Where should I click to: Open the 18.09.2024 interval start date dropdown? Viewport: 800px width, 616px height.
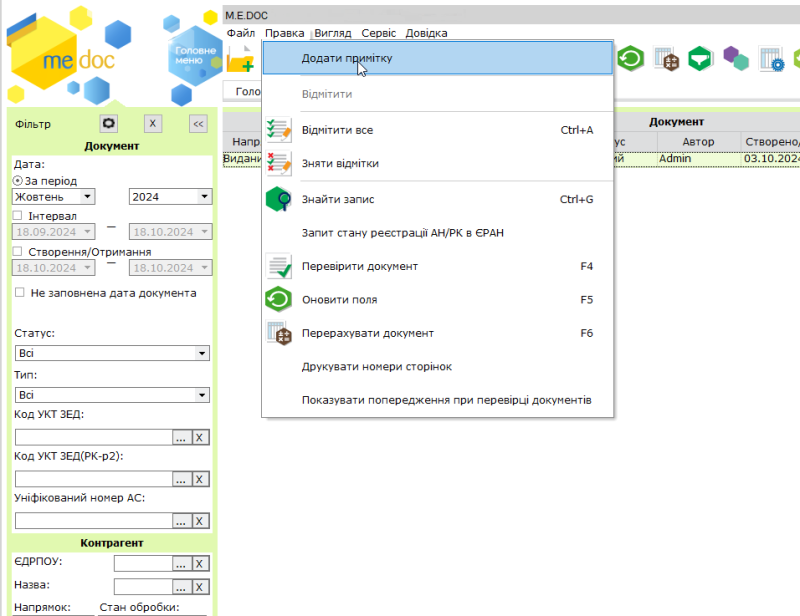point(87,232)
